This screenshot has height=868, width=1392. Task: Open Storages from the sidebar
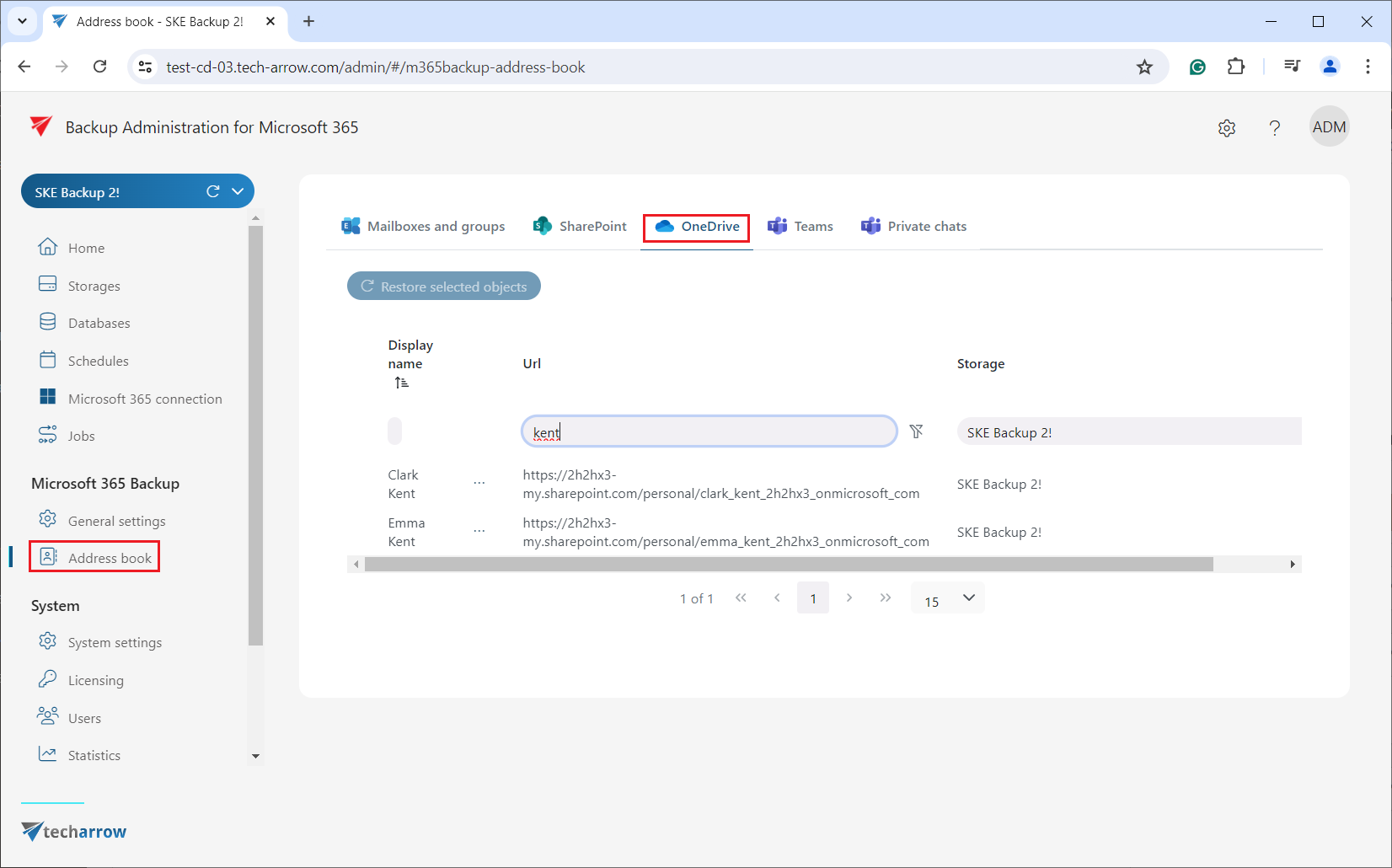click(x=94, y=286)
